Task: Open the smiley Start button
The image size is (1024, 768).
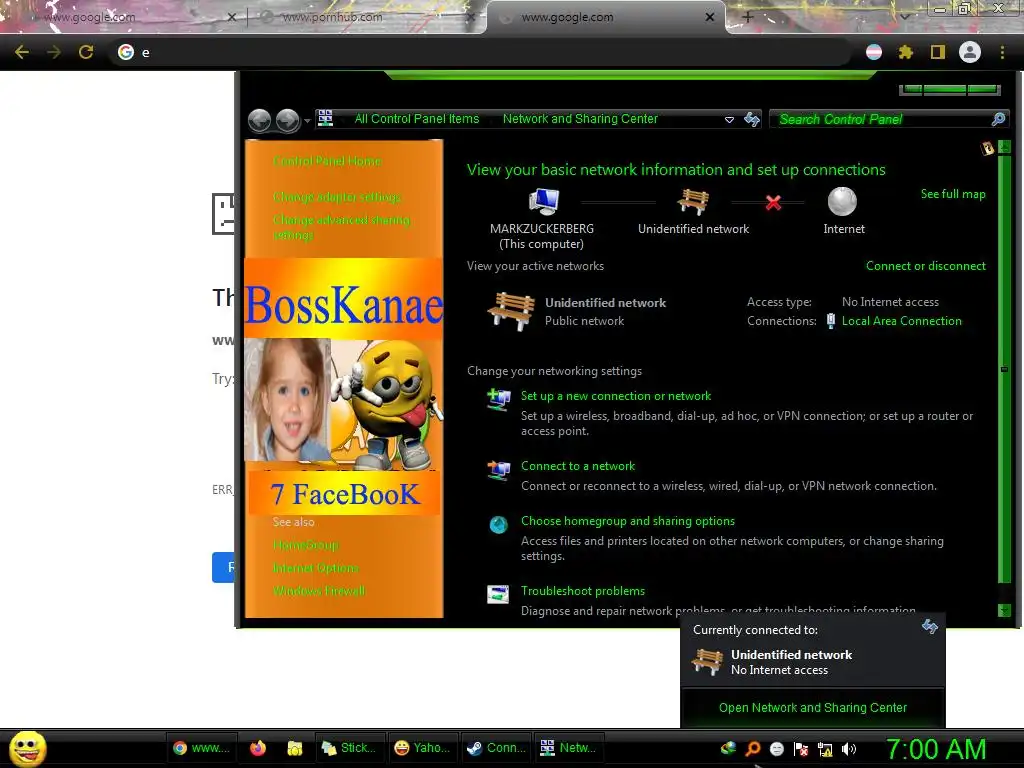Action: tap(27, 748)
